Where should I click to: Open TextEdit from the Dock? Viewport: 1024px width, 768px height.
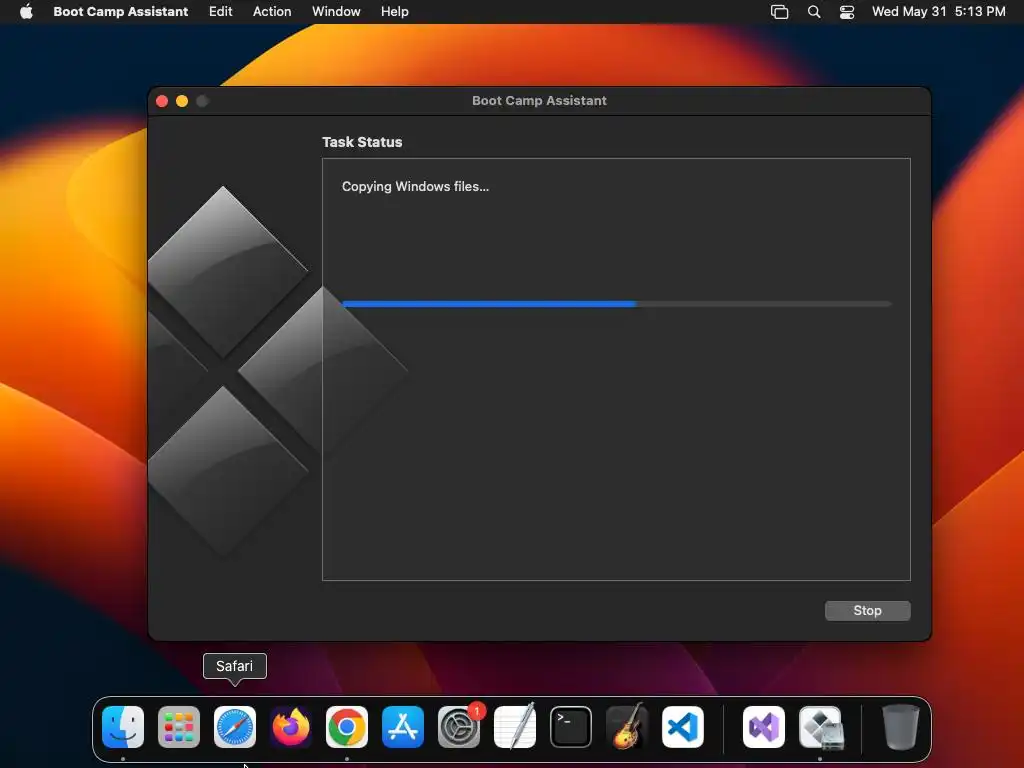point(515,727)
